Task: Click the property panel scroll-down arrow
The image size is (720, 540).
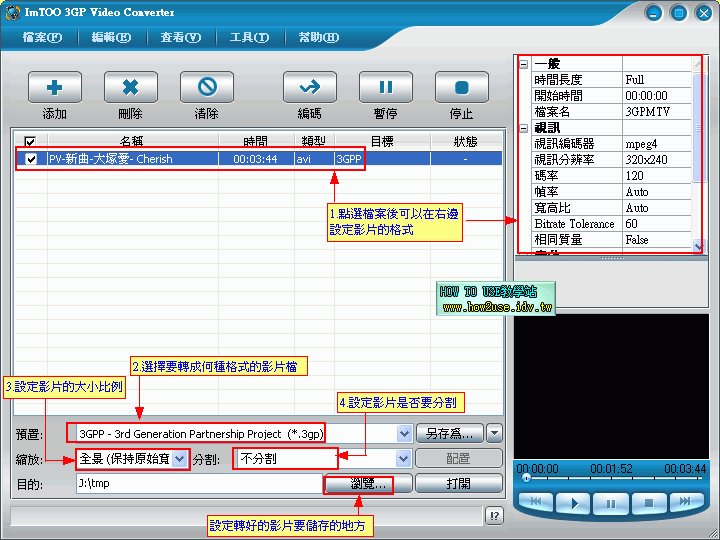Action: pos(698,246)
